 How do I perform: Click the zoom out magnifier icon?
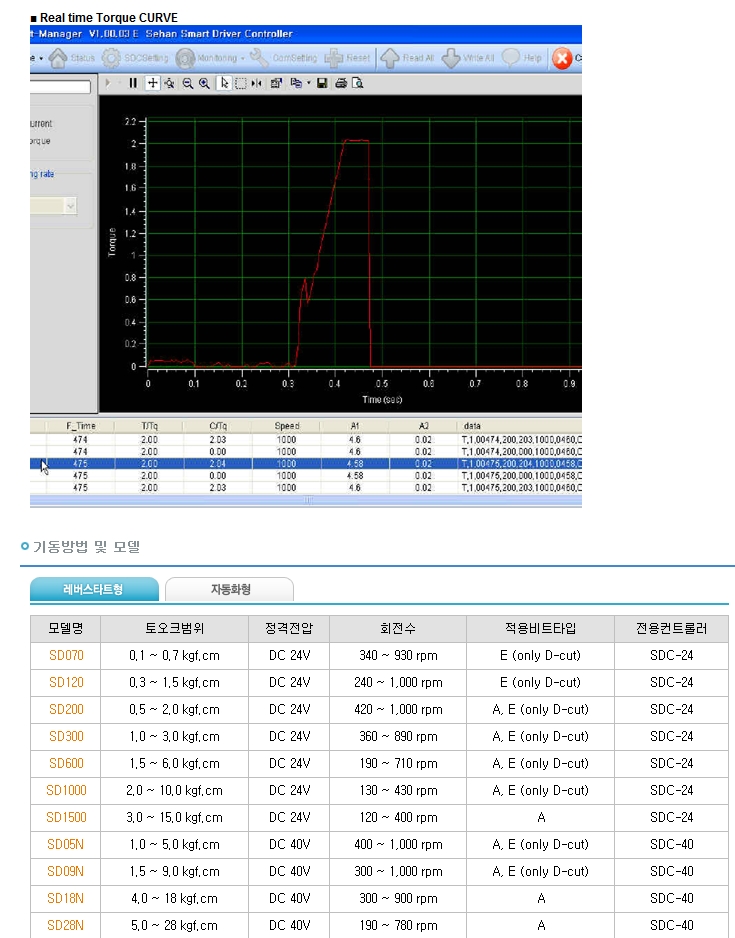(187, 83)
